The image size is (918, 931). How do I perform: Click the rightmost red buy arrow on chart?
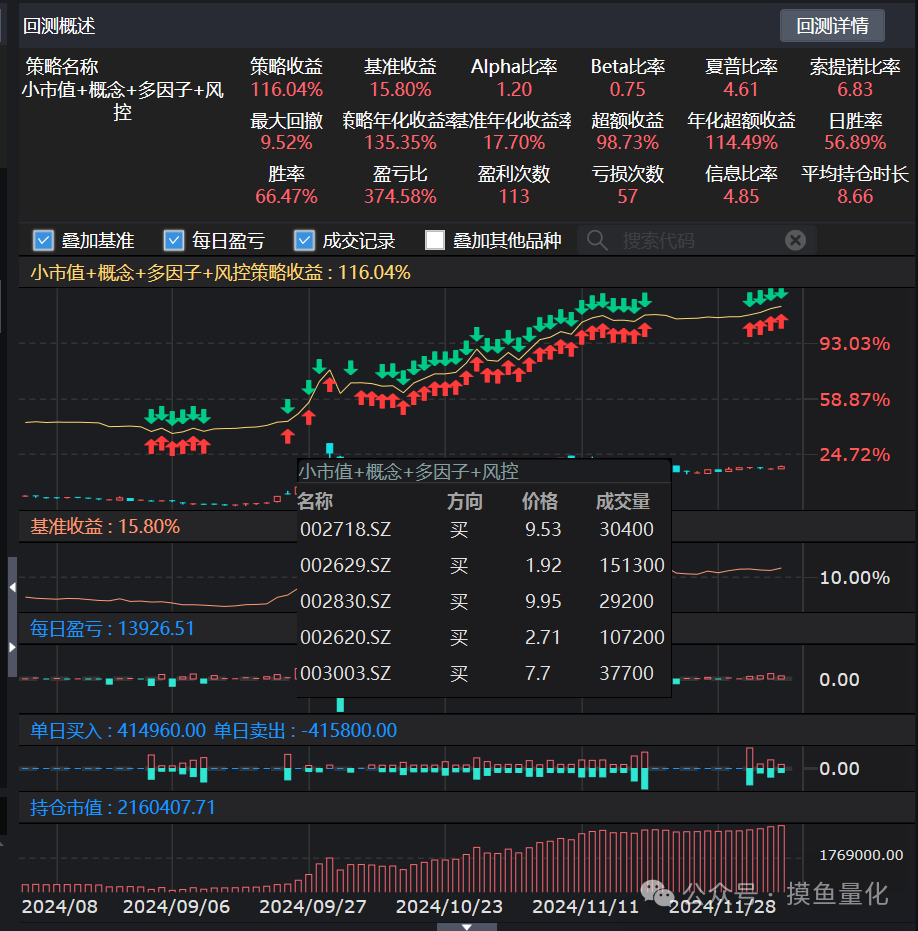[x=782, y=321]
